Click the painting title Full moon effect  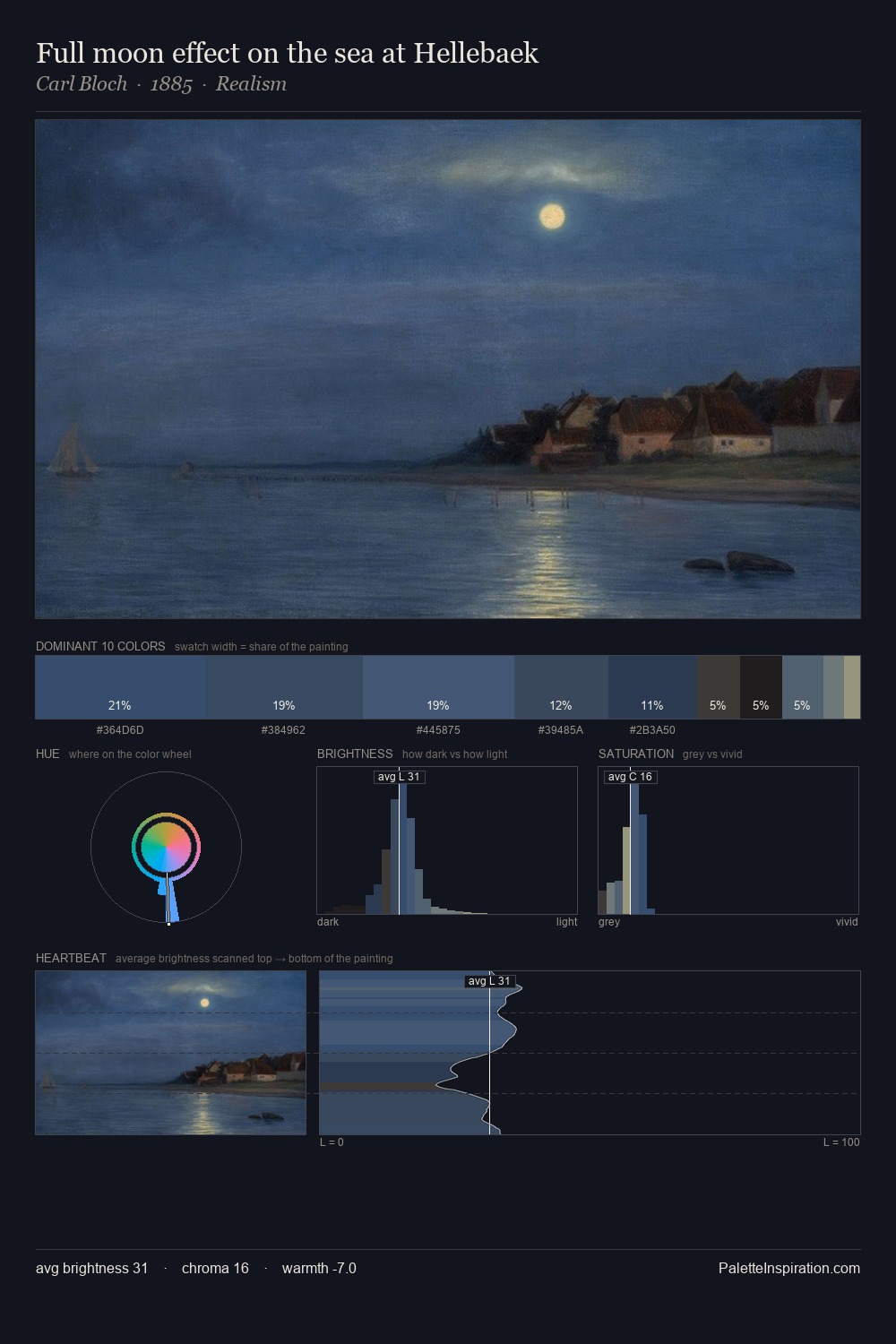coord(287,53)
